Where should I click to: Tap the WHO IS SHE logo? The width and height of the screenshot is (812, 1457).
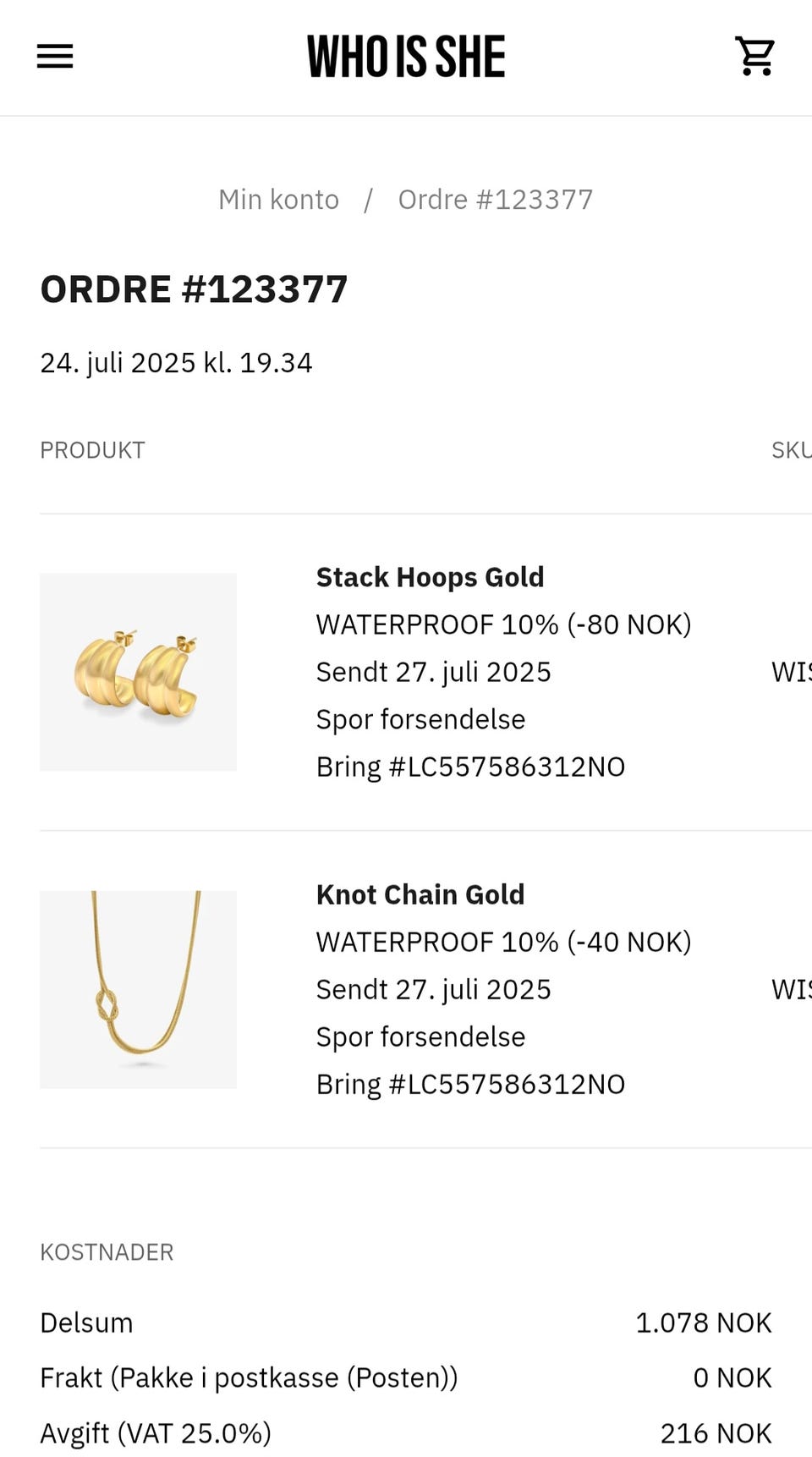coord(406,57)
